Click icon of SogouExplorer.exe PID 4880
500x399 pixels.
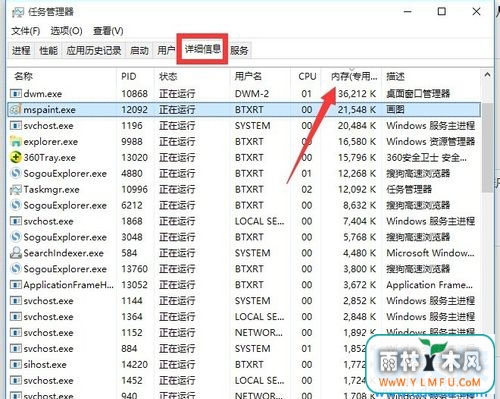(15, 173)
